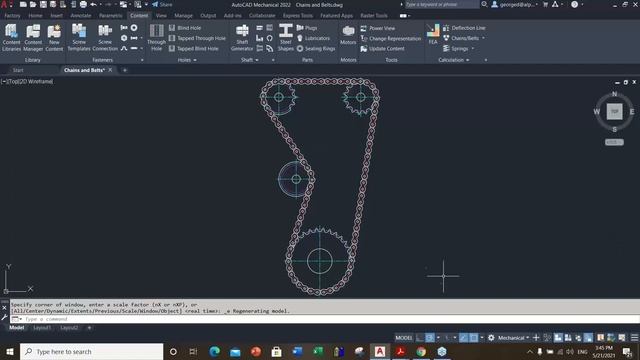This screenshot has width=640, height=360.
Task: Open the viewport controls [-] menu
Action: (4, 82)
